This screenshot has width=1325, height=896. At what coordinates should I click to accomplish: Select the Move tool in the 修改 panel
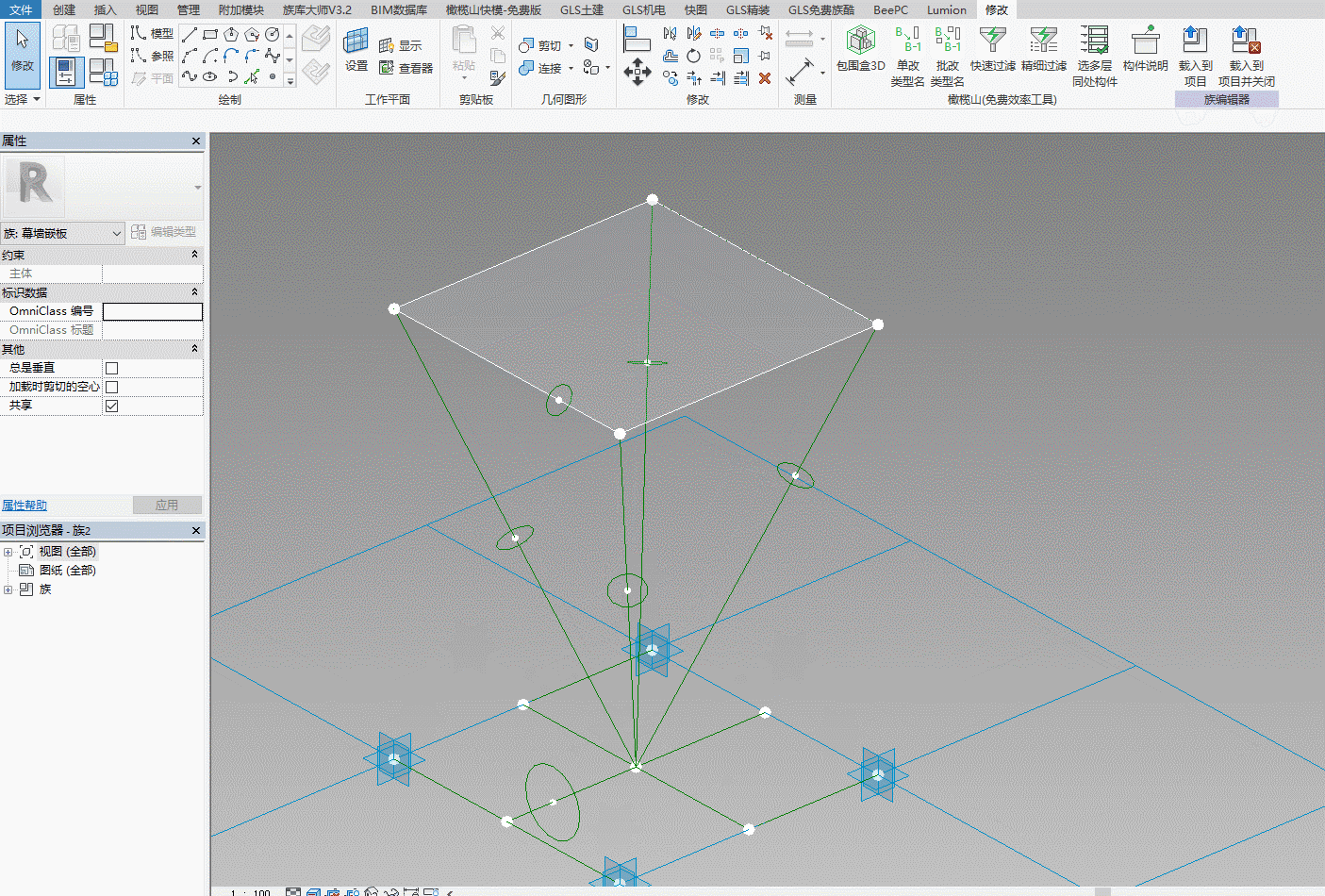pyautogui.click(x=638, y=72)
